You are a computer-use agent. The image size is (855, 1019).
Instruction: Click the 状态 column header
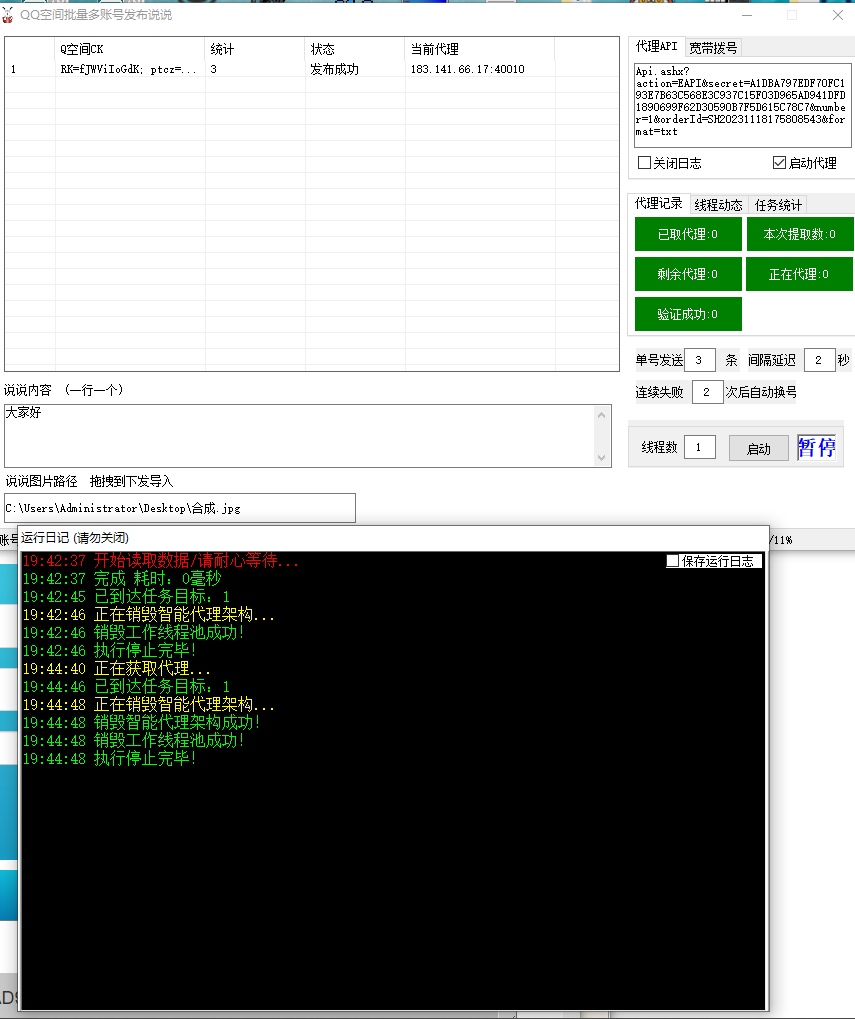355,49
